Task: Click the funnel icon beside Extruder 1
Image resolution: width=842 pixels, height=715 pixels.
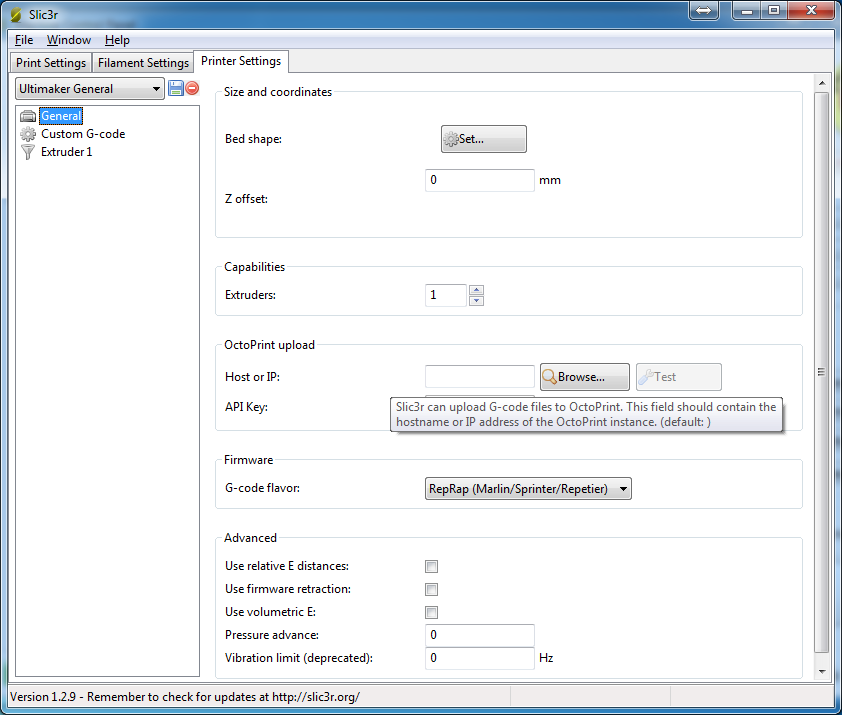Action: [28, 152]
